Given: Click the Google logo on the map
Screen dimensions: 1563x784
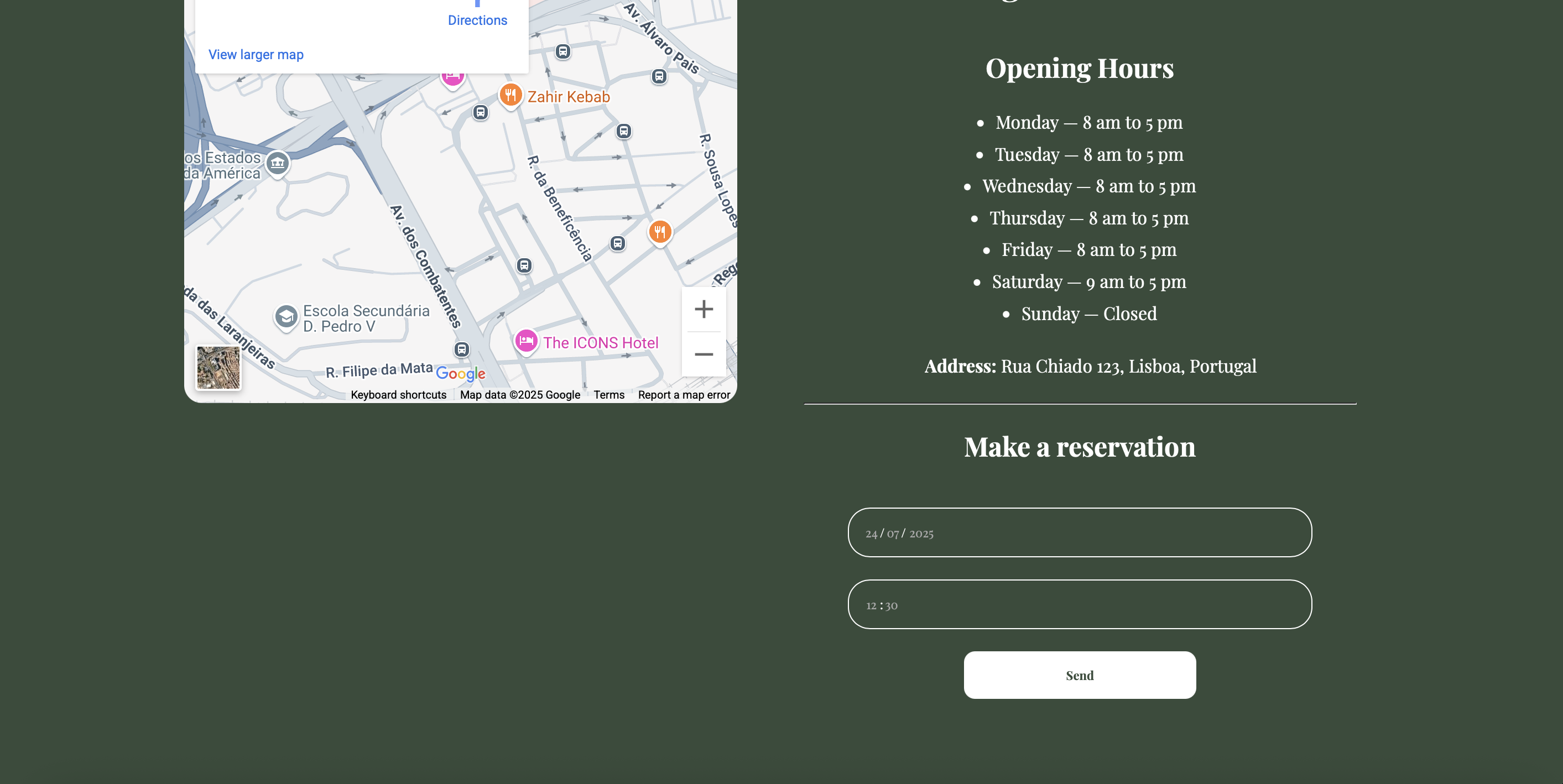Looking at the screenshot, I should tap(460, 374).
